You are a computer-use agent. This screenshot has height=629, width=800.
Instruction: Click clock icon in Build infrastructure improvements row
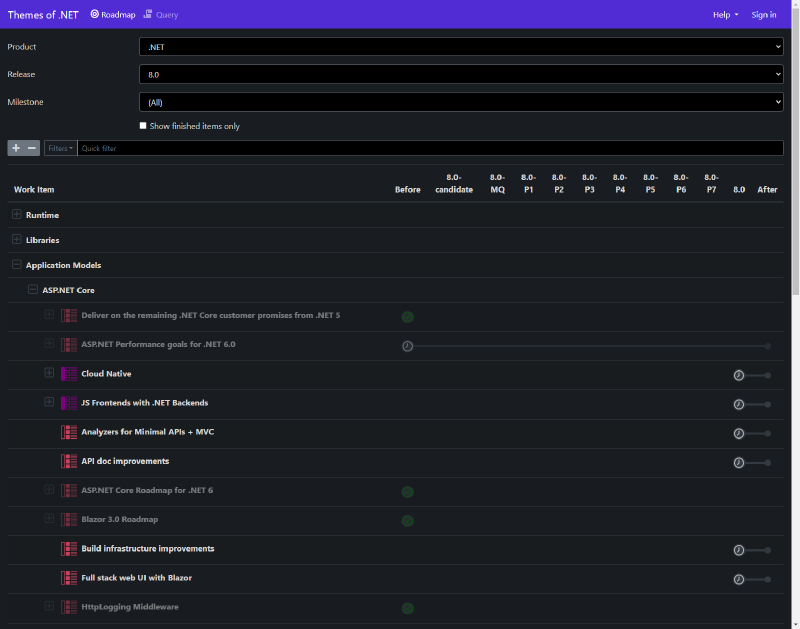click(x=738, y=550)
